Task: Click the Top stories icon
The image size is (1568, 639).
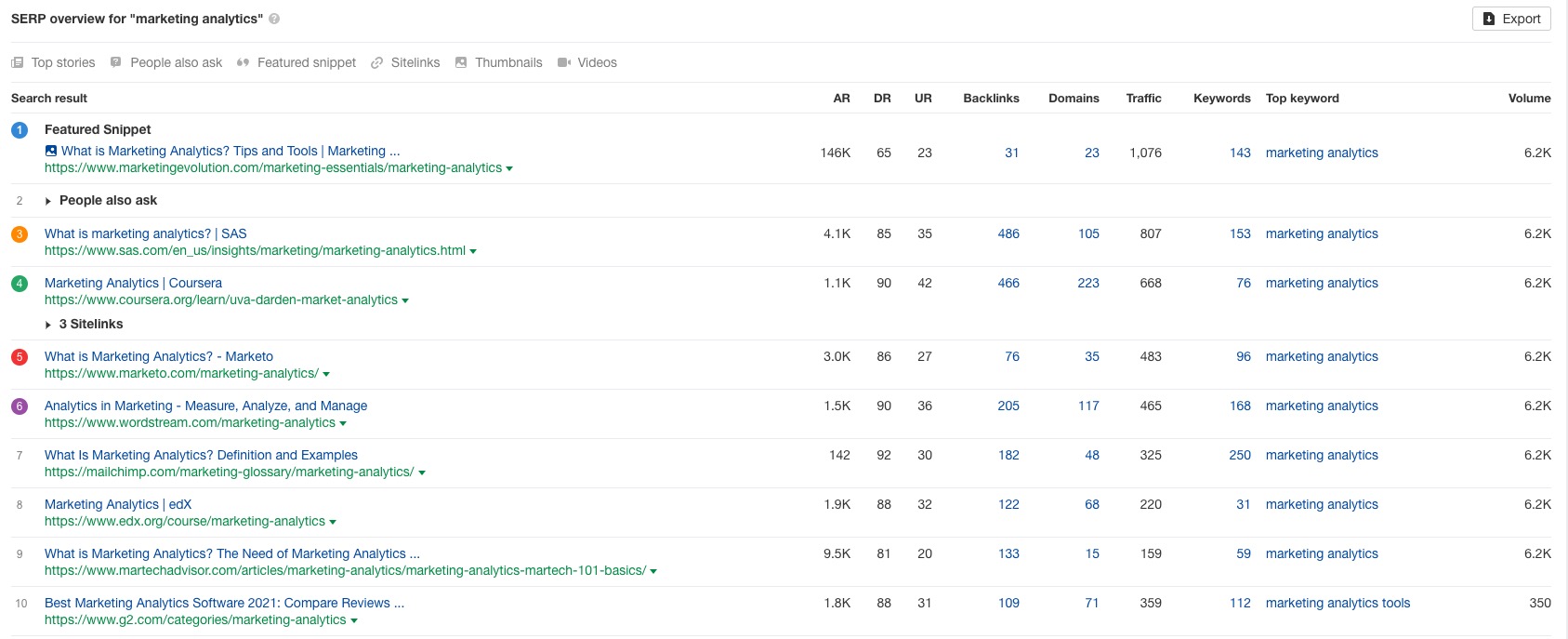Action: (x=17, y=62)
